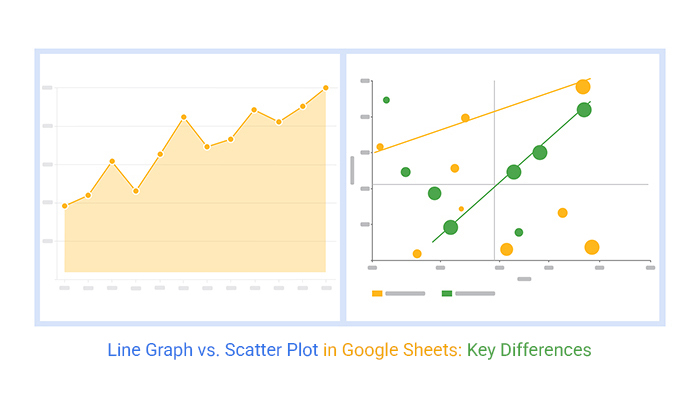698x400 pixels.
Task: Click green bubble at bottom of green trendline
Action: [x=450, y=227]
